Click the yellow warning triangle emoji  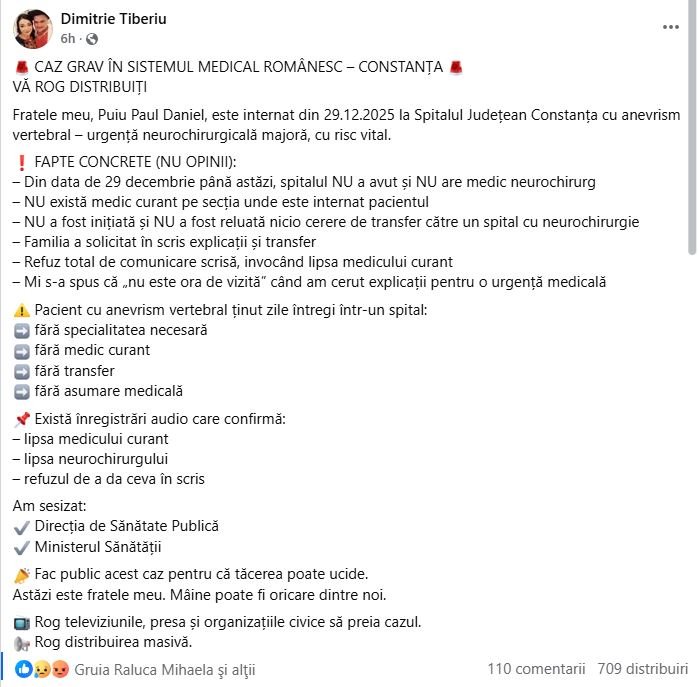pos(22,310)
